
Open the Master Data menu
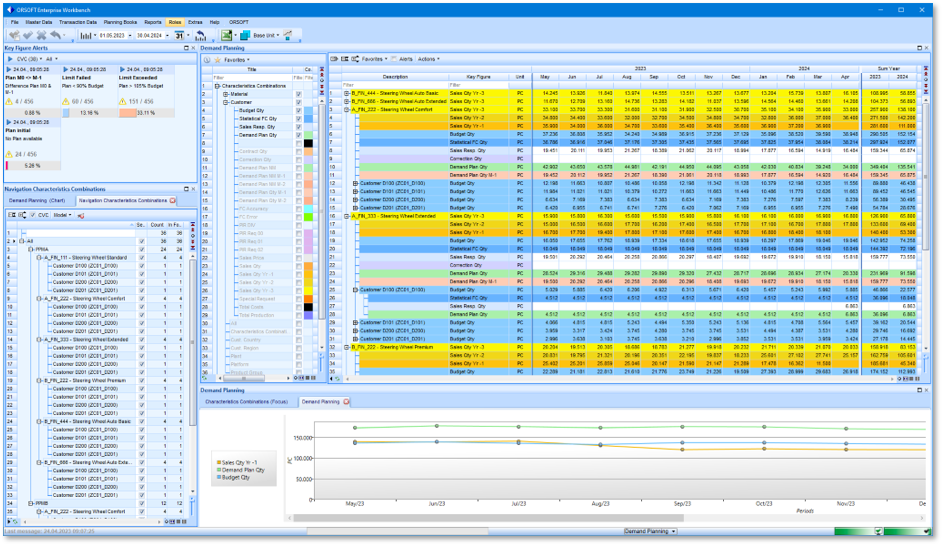tap(38, 22)
